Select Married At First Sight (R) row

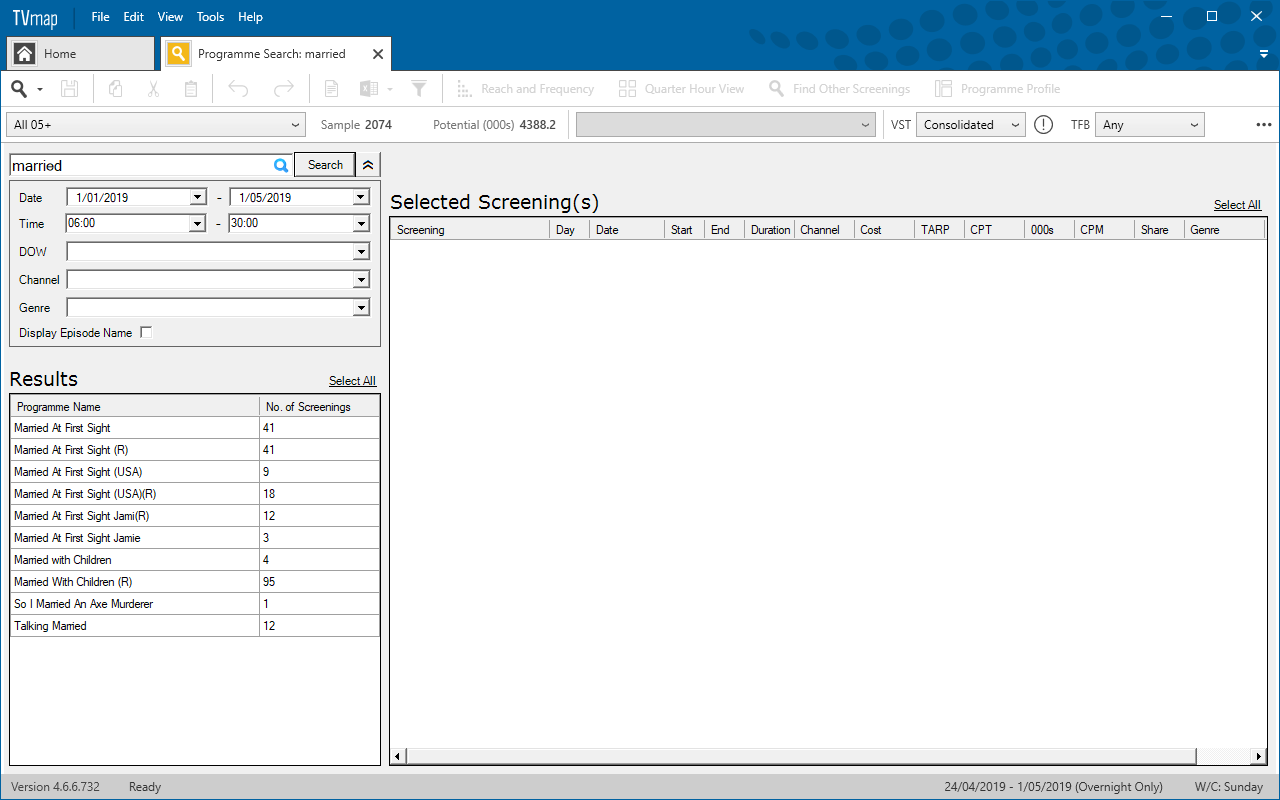pos(195,450)
